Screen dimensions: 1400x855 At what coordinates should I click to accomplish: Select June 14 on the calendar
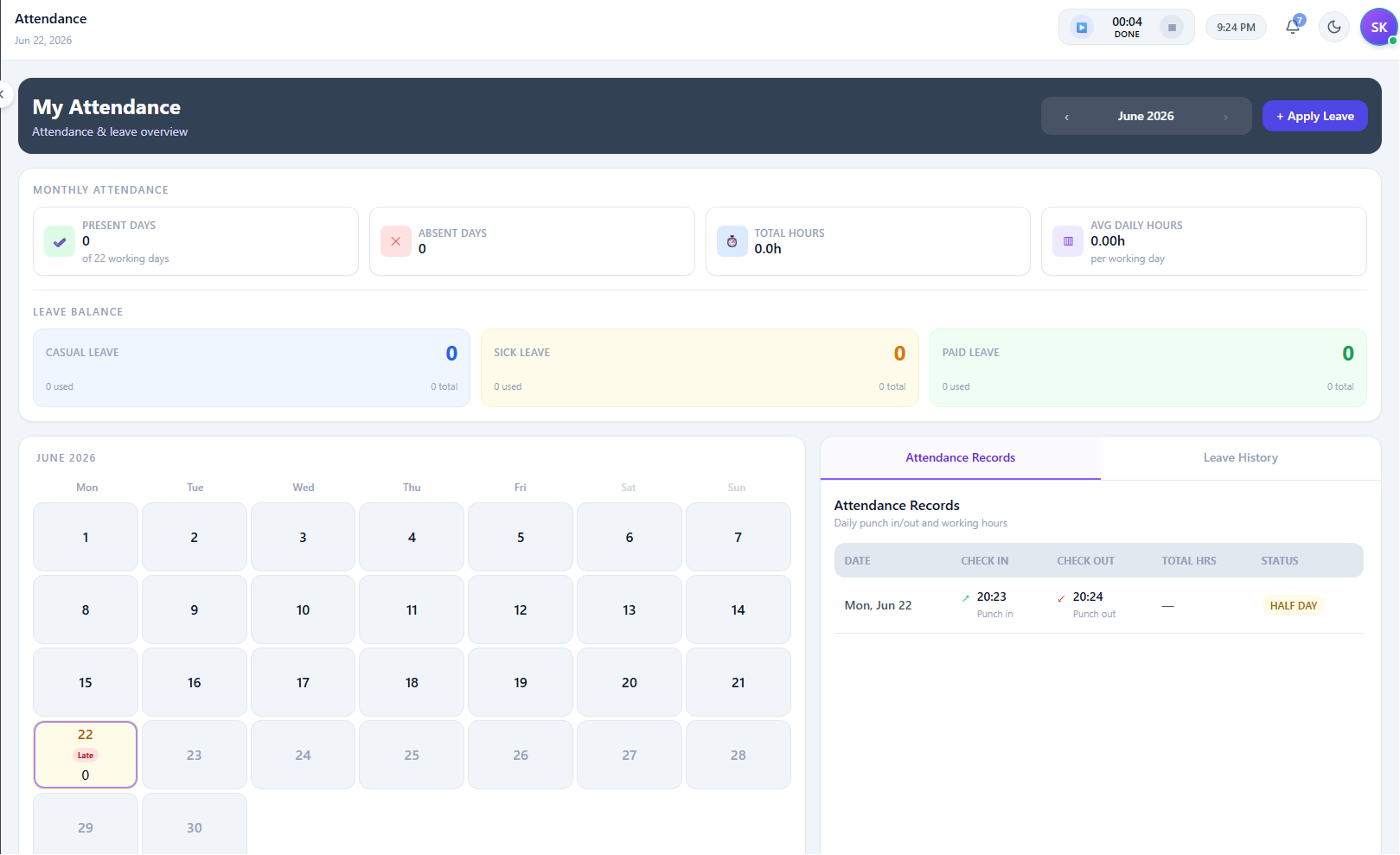click(738, 609)
